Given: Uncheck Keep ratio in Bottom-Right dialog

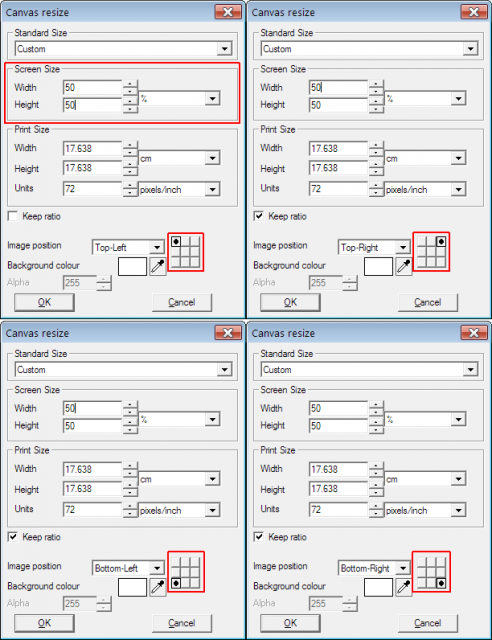Looking at the screenshot, I should 258,537.
